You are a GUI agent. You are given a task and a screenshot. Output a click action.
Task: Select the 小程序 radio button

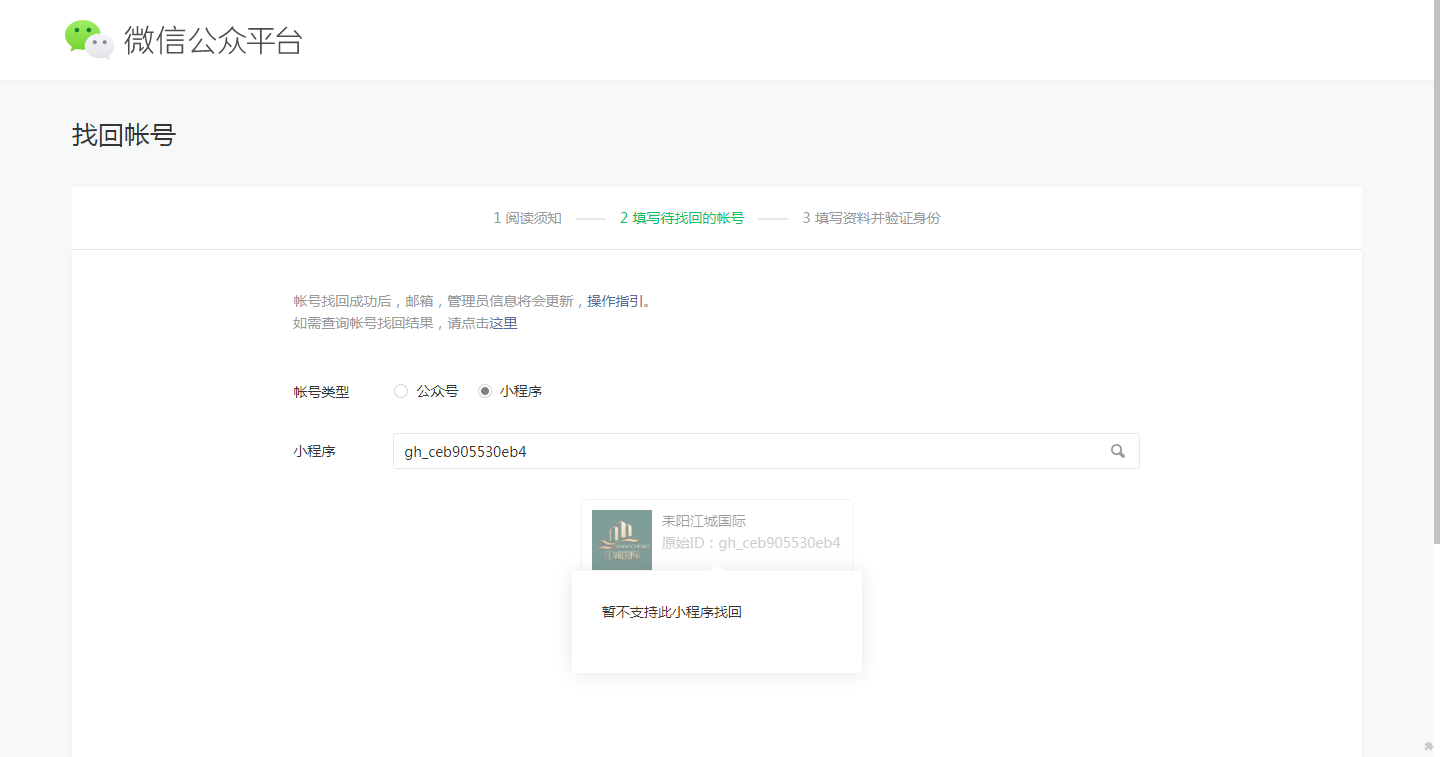coord(485,391)
